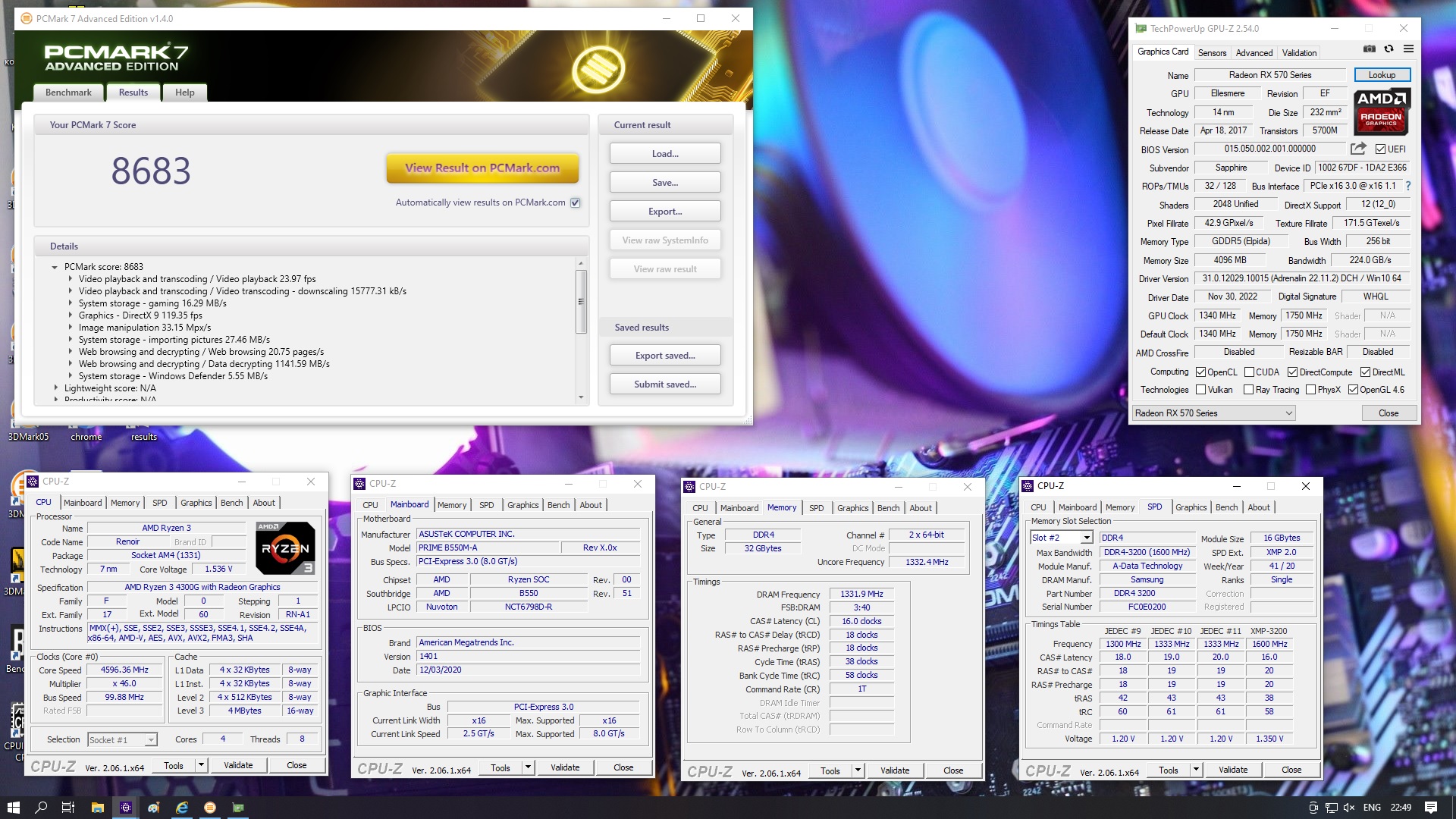Click the 3DMark05 desktop shortcut
1456x819 pixels.
tap(28, 437)
